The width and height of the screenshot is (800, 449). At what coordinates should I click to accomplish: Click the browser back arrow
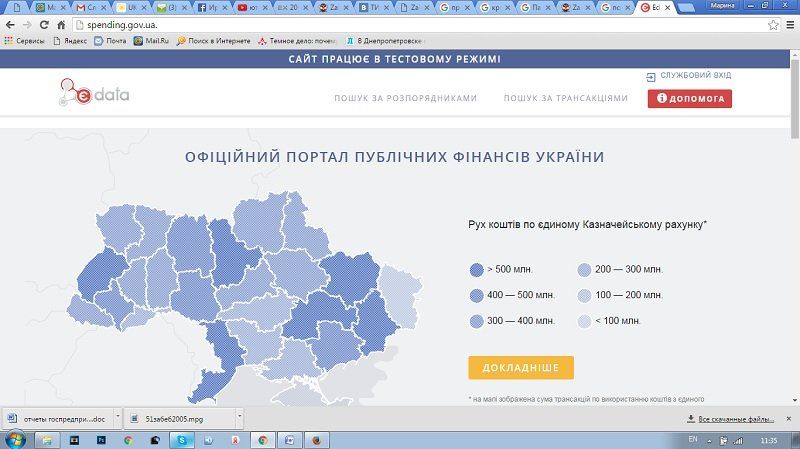(x=9, y=25)
